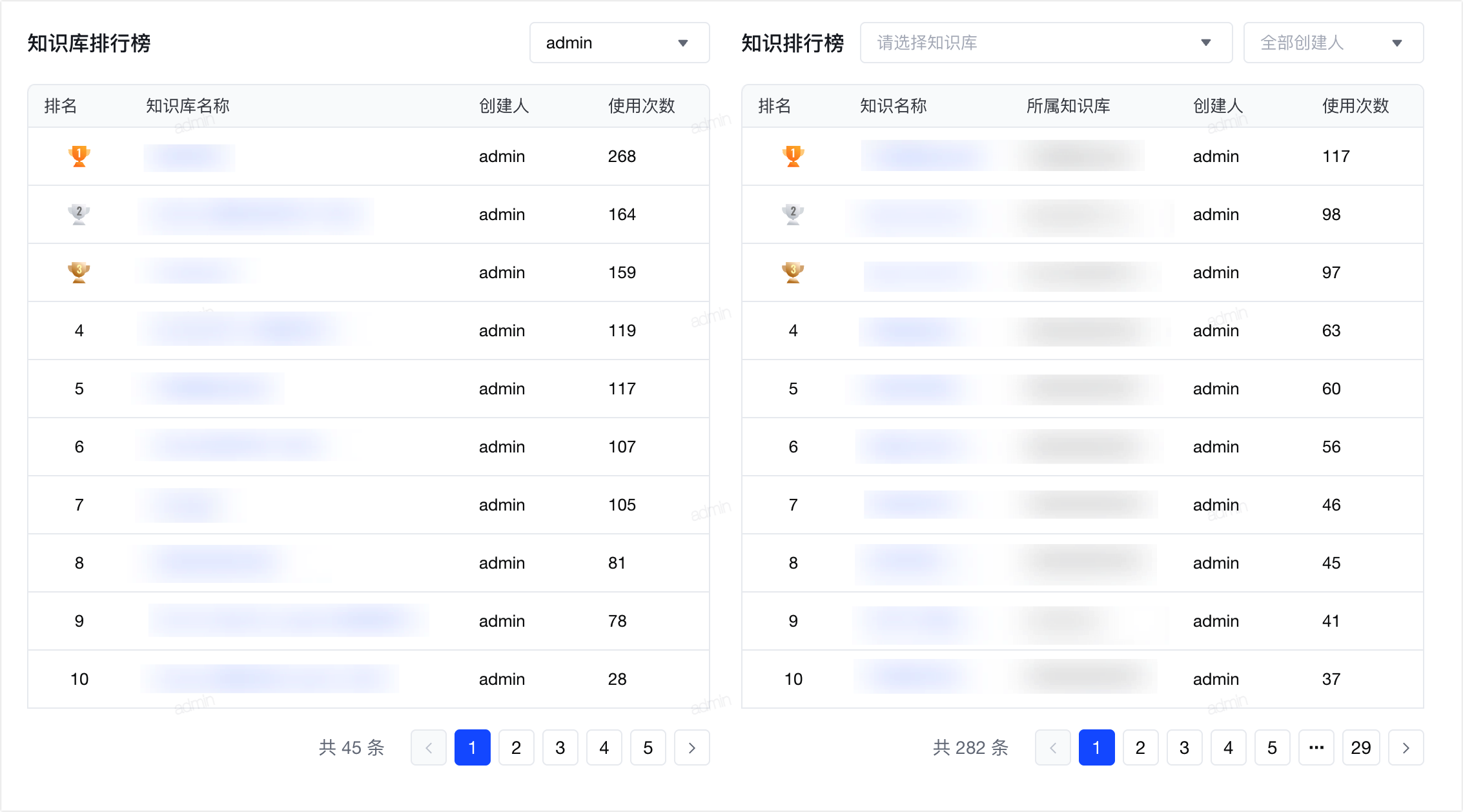Click gold trophy in knowledge ranking table
The width and height of the screenshot is (1463, 812).
pos(793,156)
